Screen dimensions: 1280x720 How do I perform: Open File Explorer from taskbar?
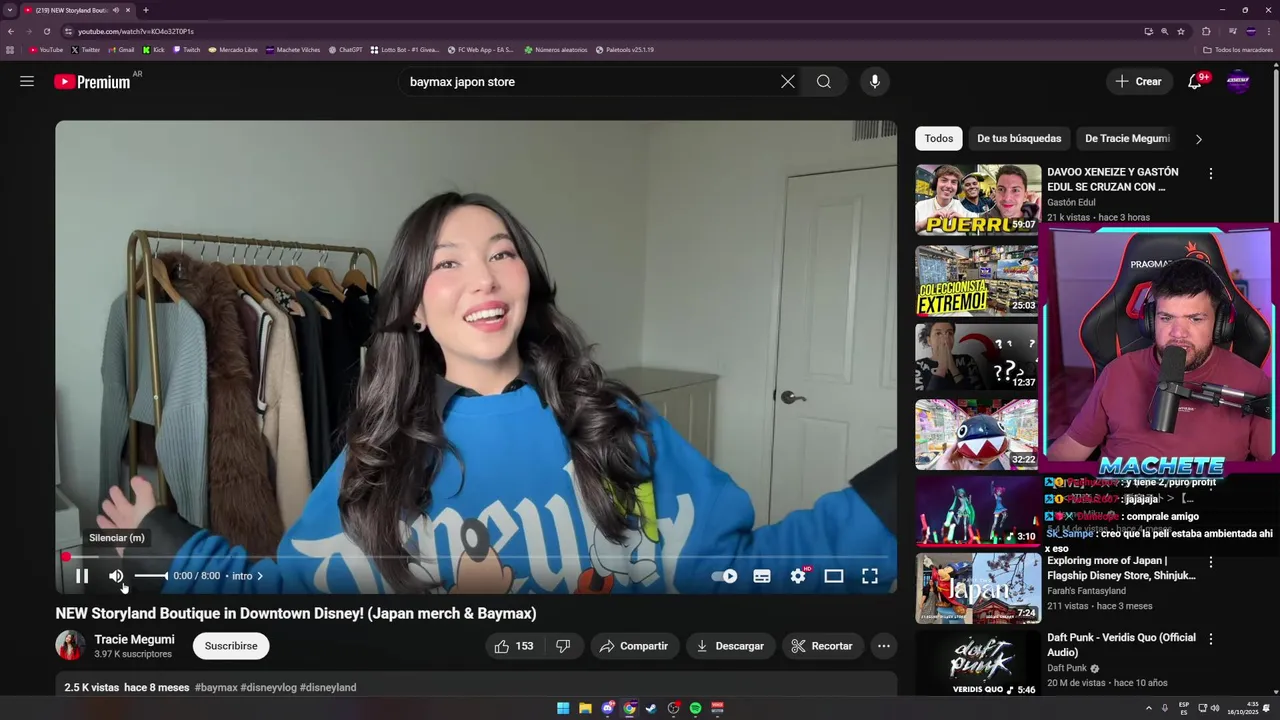click(x=585, y=708)
